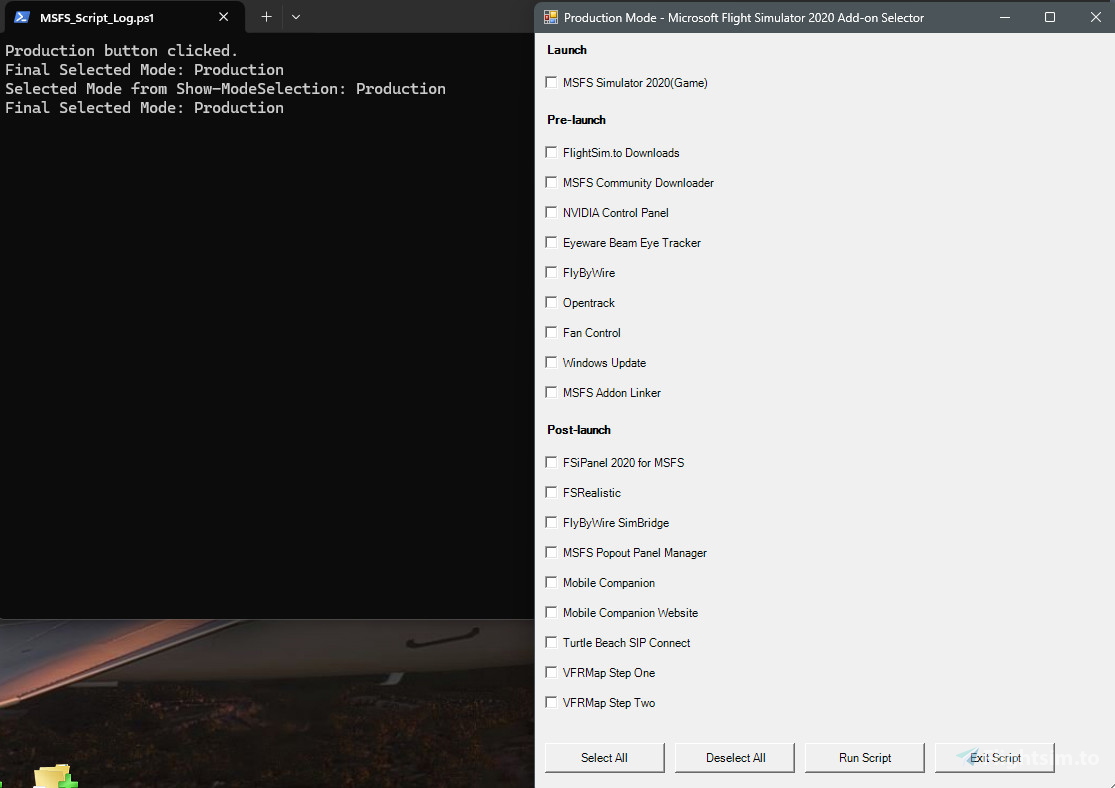The width and height of the screenshot is (1115, 788).
Task: Enable FSRealistic under Post-launch
Action: (x=551, y=492)
